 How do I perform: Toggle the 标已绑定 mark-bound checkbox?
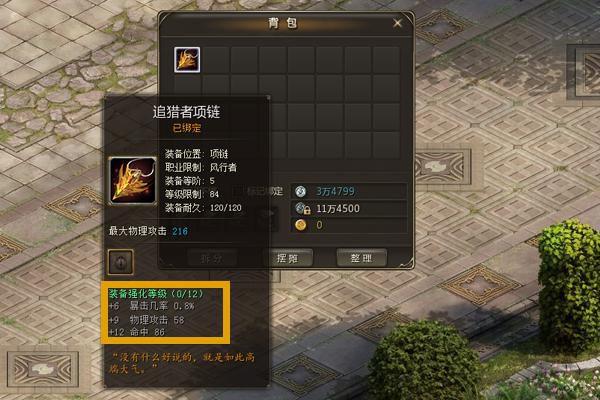(x=238, y=191)
